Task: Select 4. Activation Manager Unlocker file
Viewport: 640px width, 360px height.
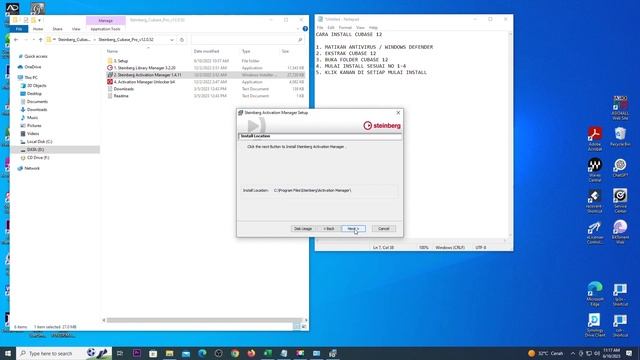Action: tap(144, 82)
